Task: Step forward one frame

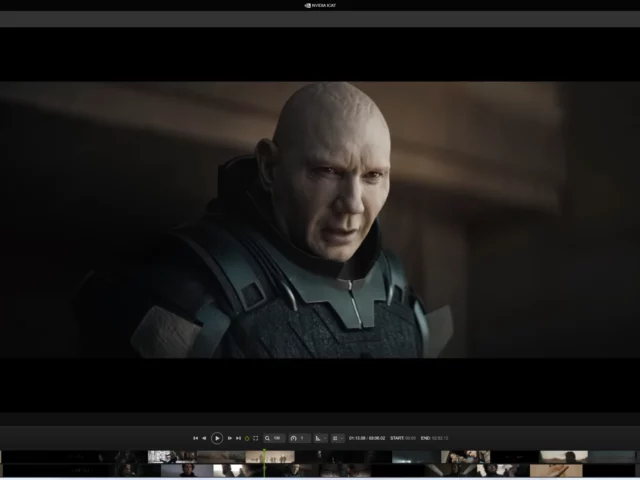Action: (x=230, y=438)
